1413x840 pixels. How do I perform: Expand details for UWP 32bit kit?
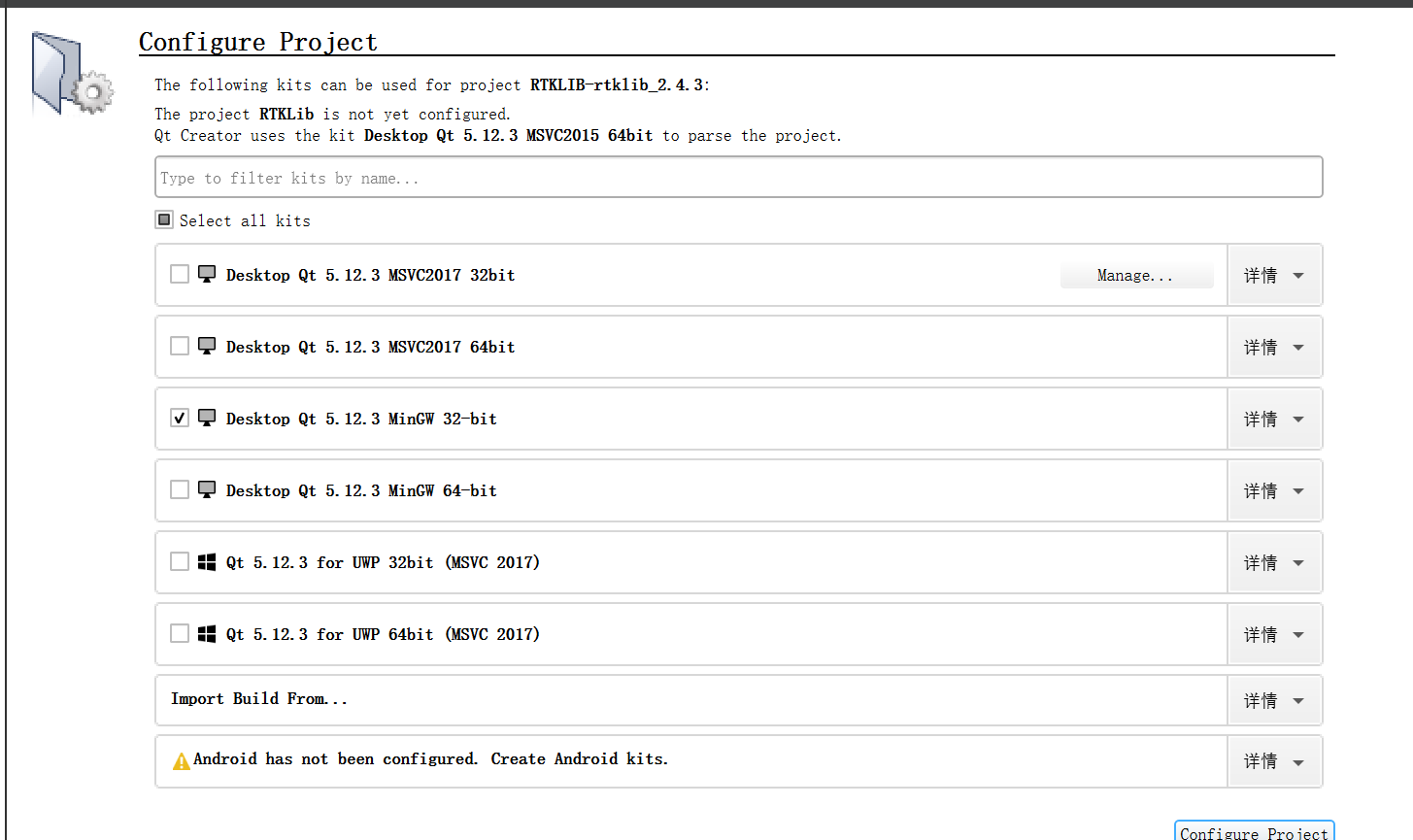click(x=1274, y=561)
